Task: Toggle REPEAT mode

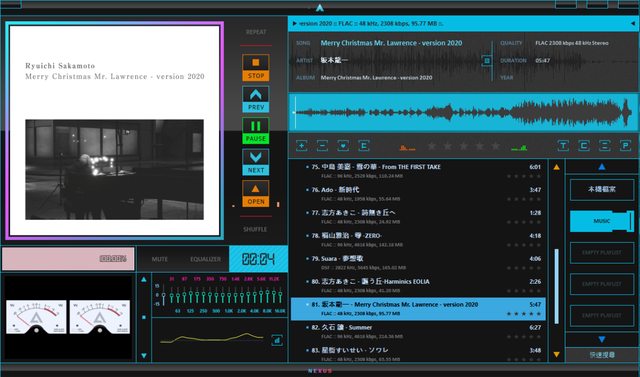Action: [x=256, y=32]
